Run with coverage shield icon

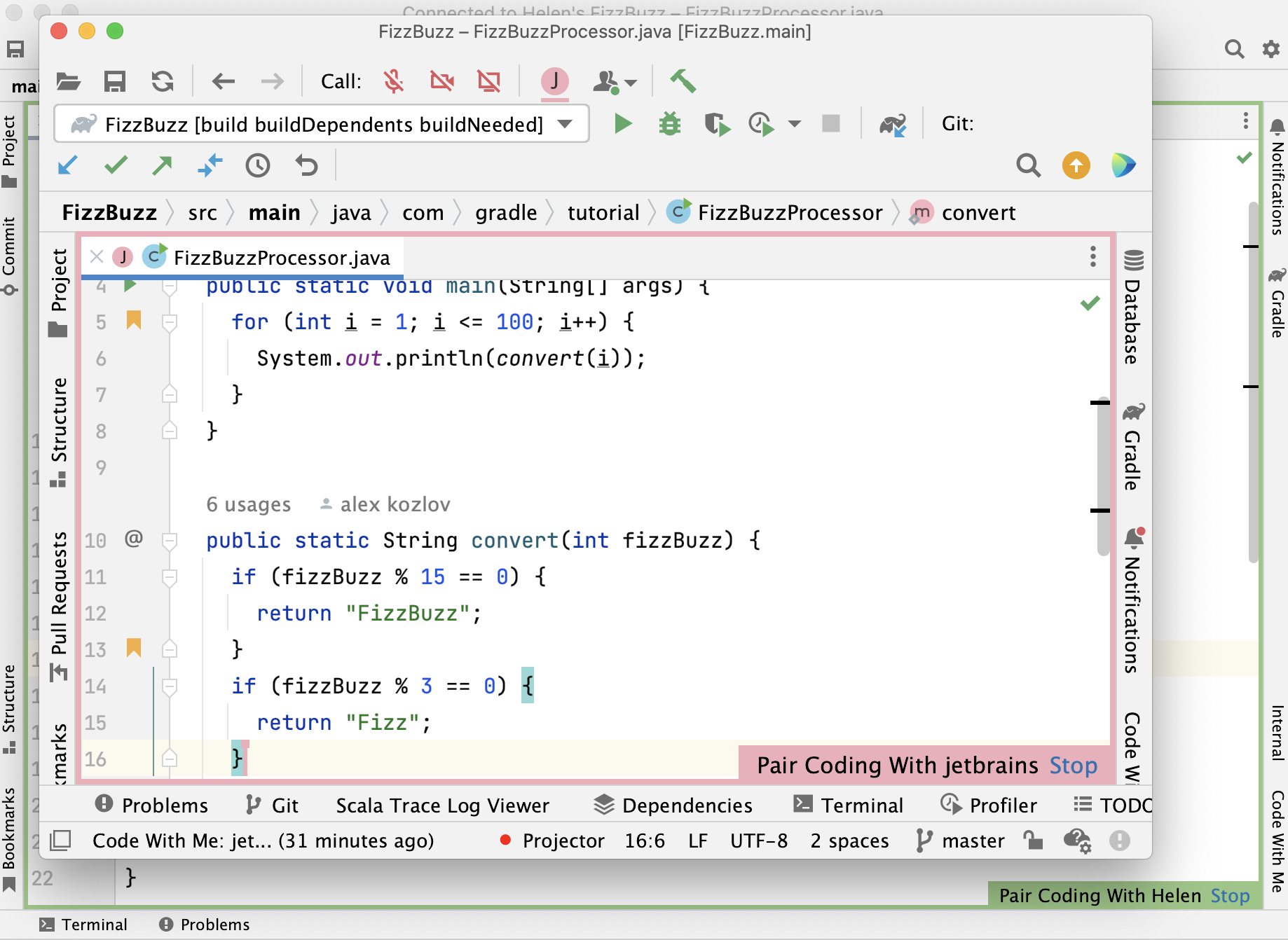pyautogui.click(x=717, y=125)
